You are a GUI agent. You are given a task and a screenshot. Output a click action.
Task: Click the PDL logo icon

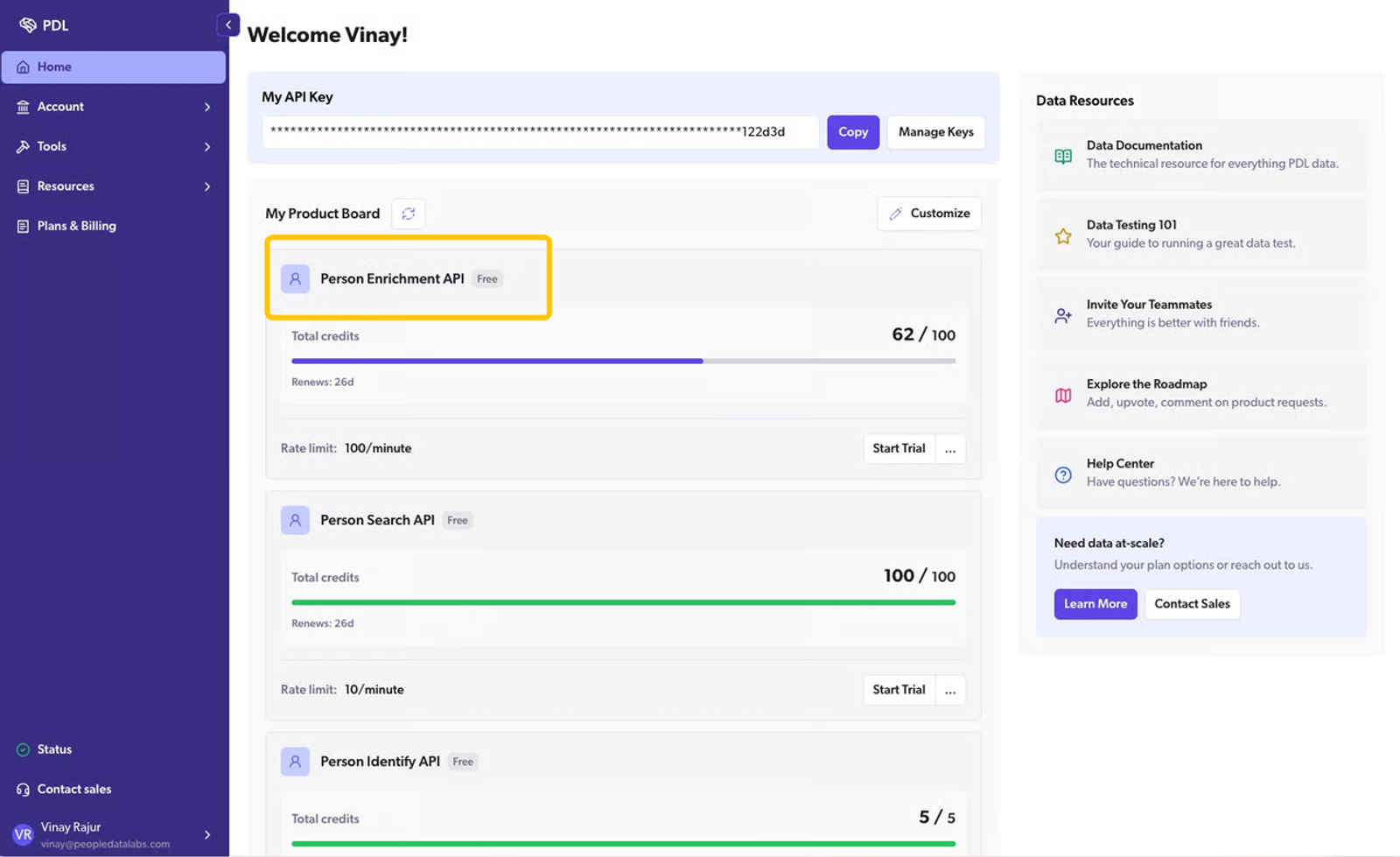28,25
